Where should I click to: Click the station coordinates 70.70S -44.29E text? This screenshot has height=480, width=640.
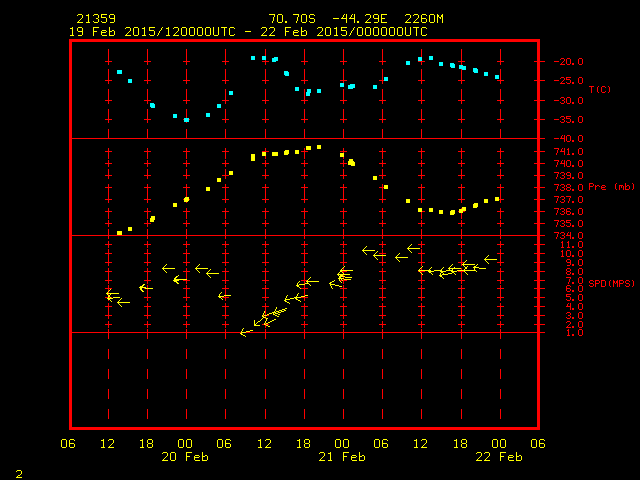click(328, 19)
